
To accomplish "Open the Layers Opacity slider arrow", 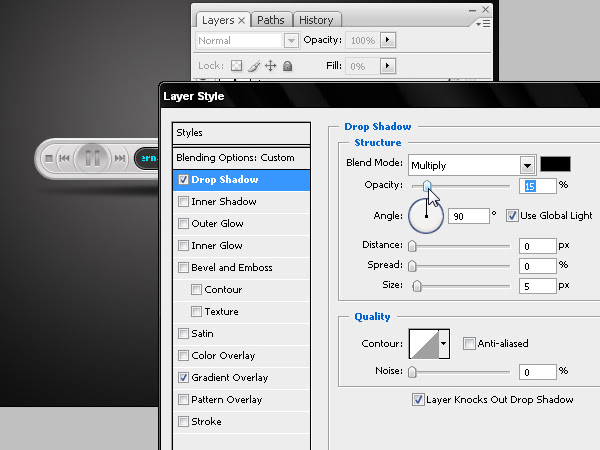I will [x=388, y=40].
